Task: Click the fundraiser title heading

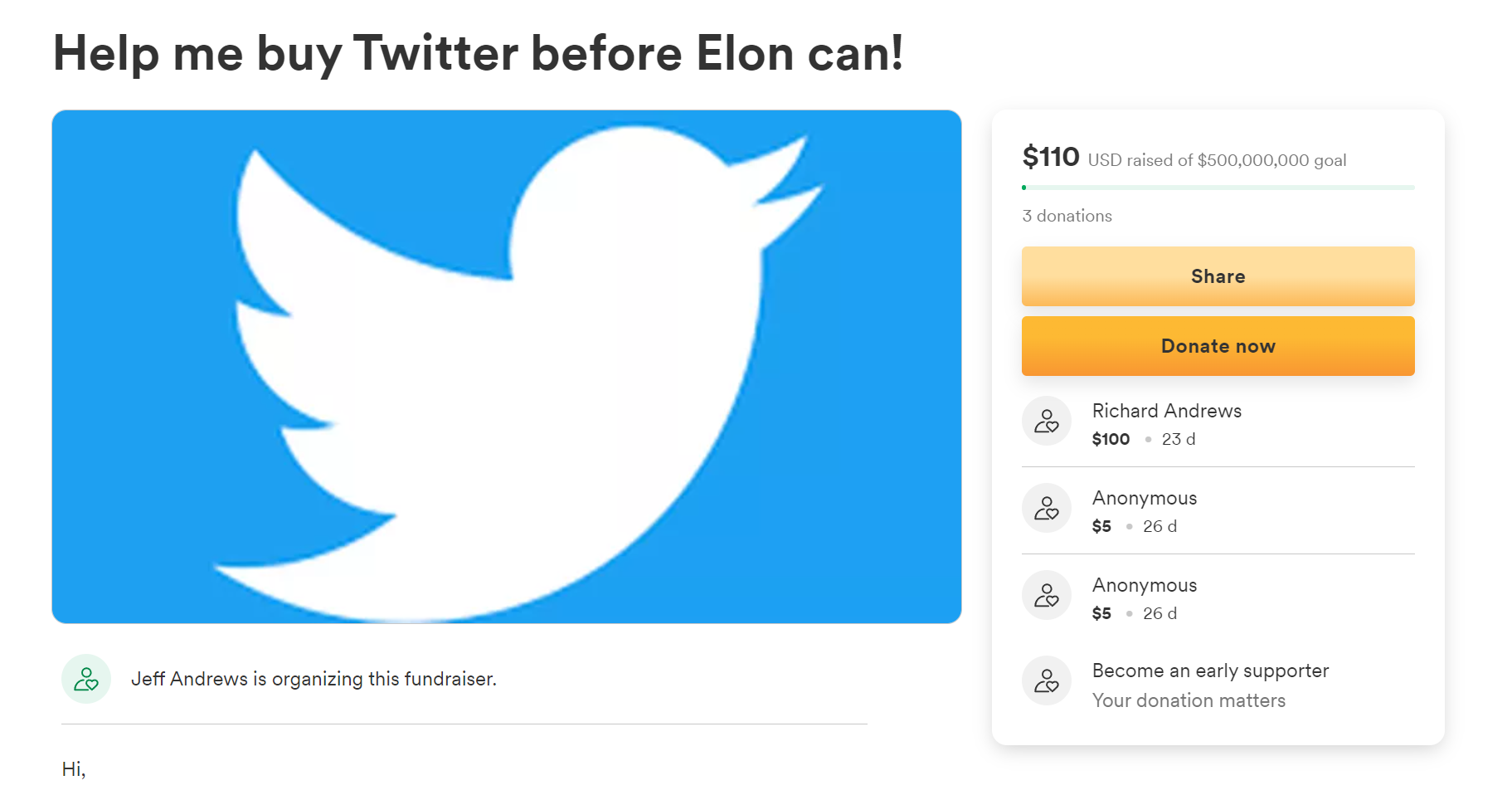Action: click(479, 54)
